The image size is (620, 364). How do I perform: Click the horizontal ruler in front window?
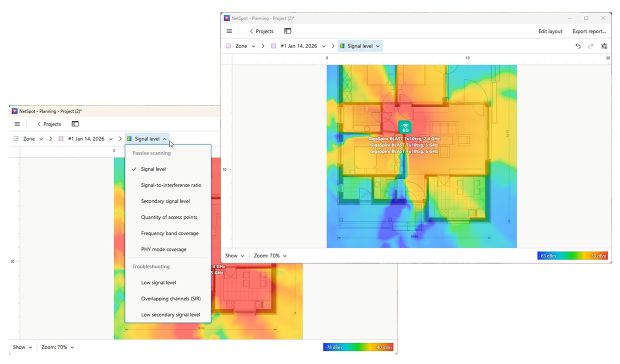tap(422, 59)
